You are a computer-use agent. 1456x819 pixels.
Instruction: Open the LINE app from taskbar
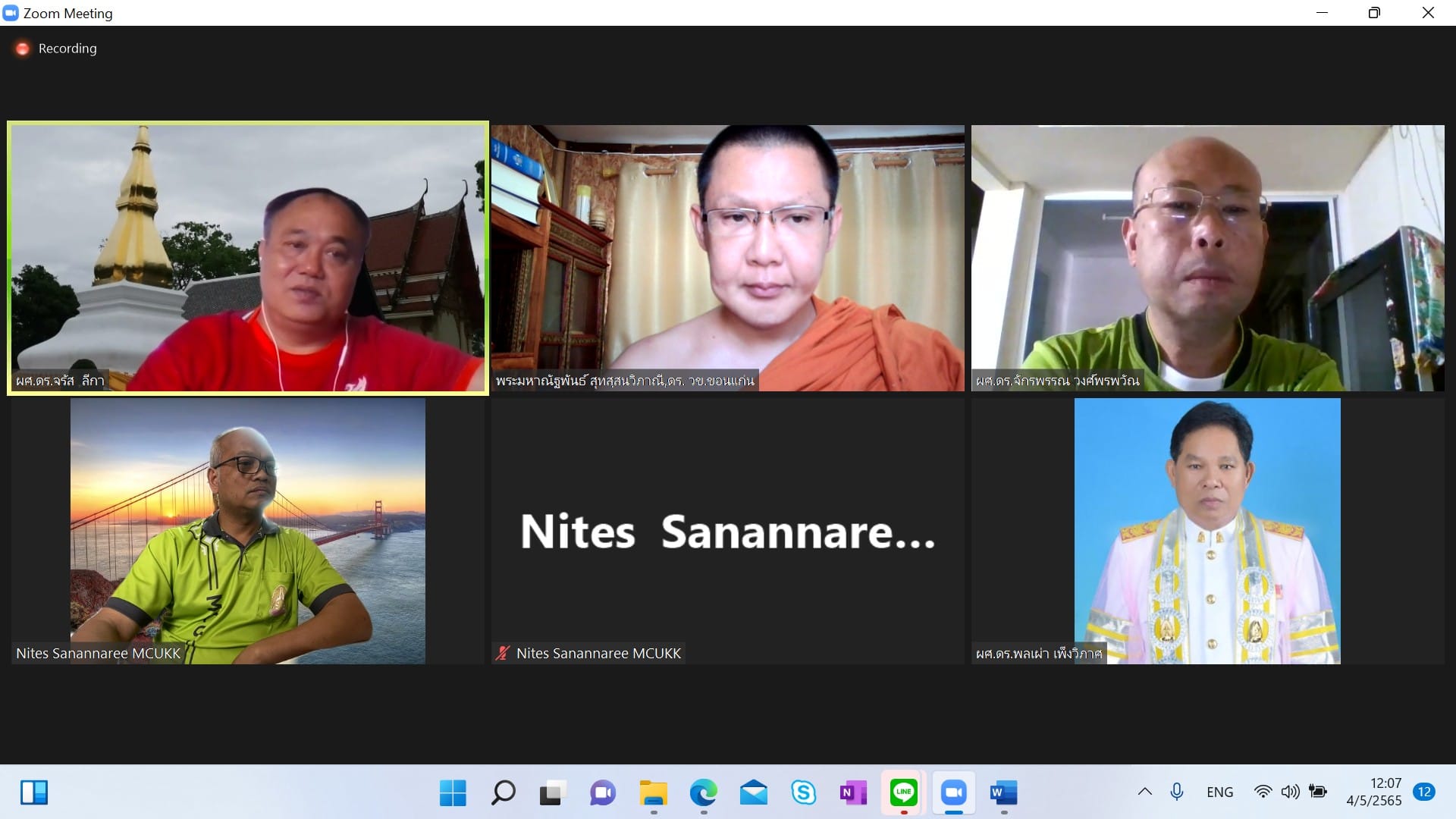(x=903, y=792)
